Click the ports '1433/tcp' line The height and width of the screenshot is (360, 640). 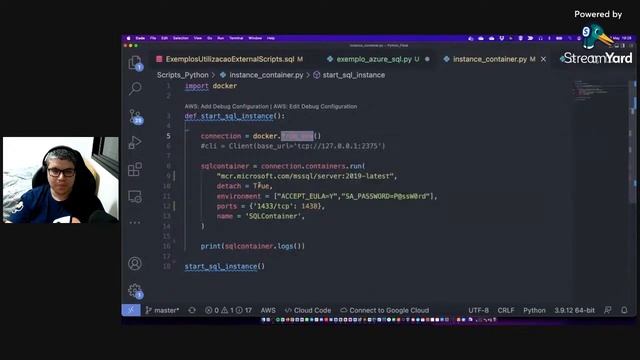click(x=271, y=206)
